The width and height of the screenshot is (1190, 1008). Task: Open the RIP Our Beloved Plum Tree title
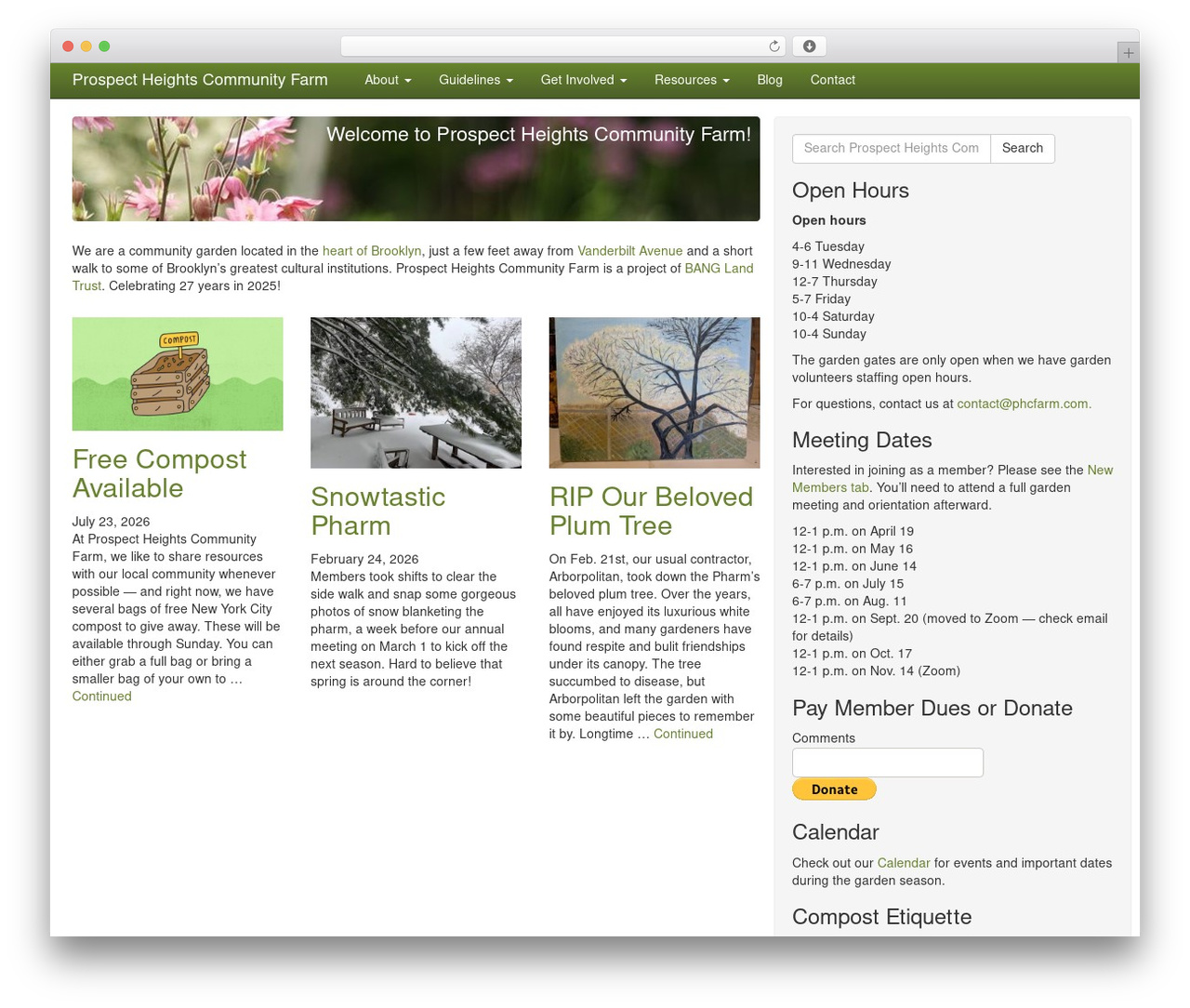pyautogui.click(x=651, y=511)
